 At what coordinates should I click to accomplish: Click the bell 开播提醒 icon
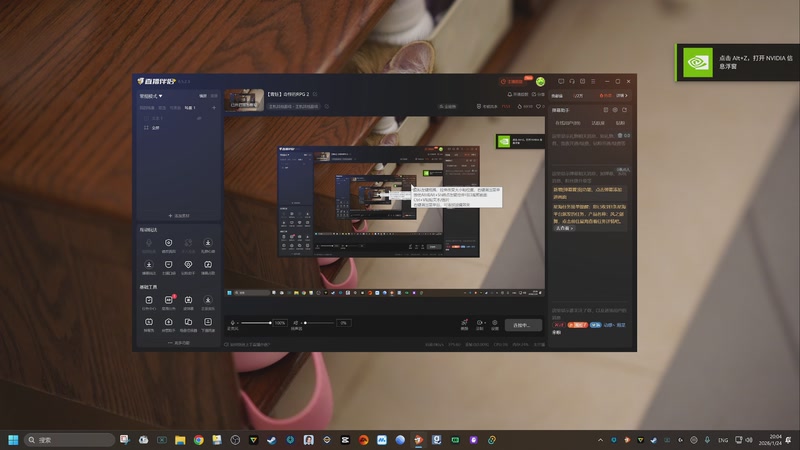pyautogui.click(x=517, y=94)
